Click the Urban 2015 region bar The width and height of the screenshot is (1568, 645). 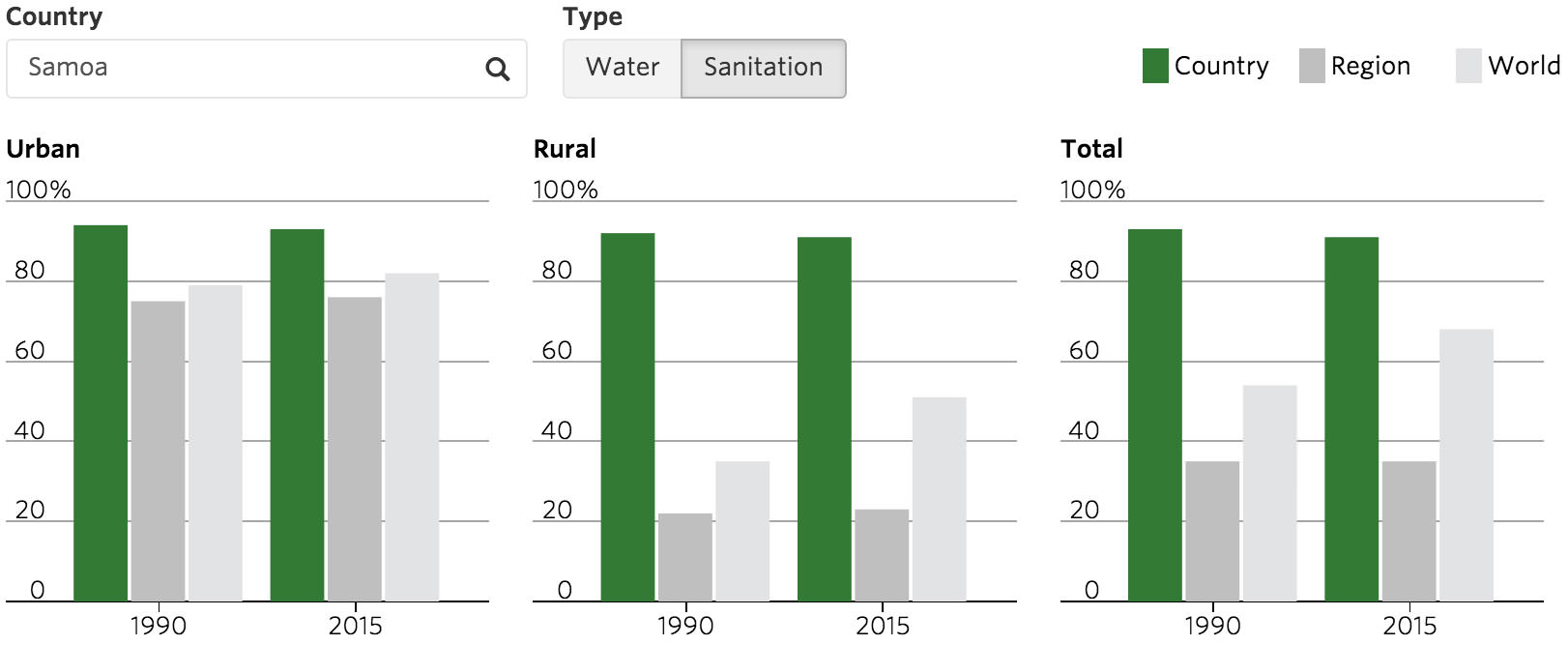click(x=355, y=449)
